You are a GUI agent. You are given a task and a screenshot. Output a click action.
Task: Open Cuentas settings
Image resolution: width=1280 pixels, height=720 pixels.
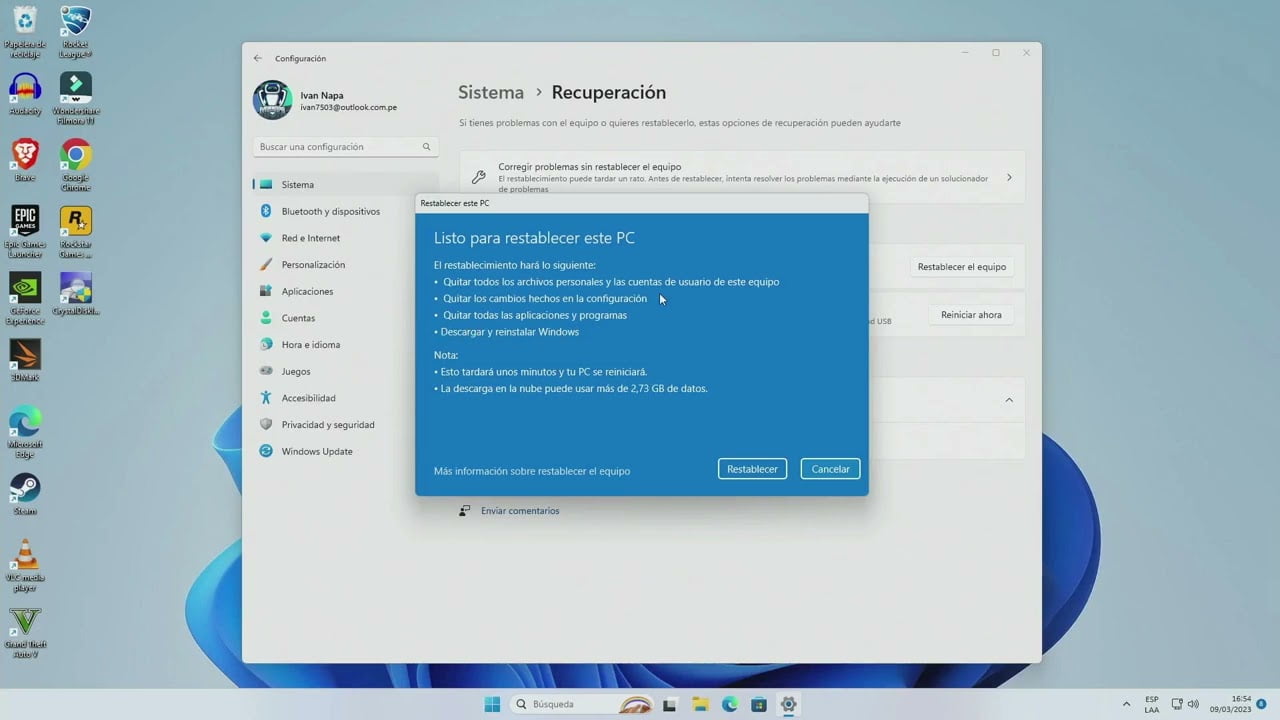pyautogui.click(x=298, y=317)
